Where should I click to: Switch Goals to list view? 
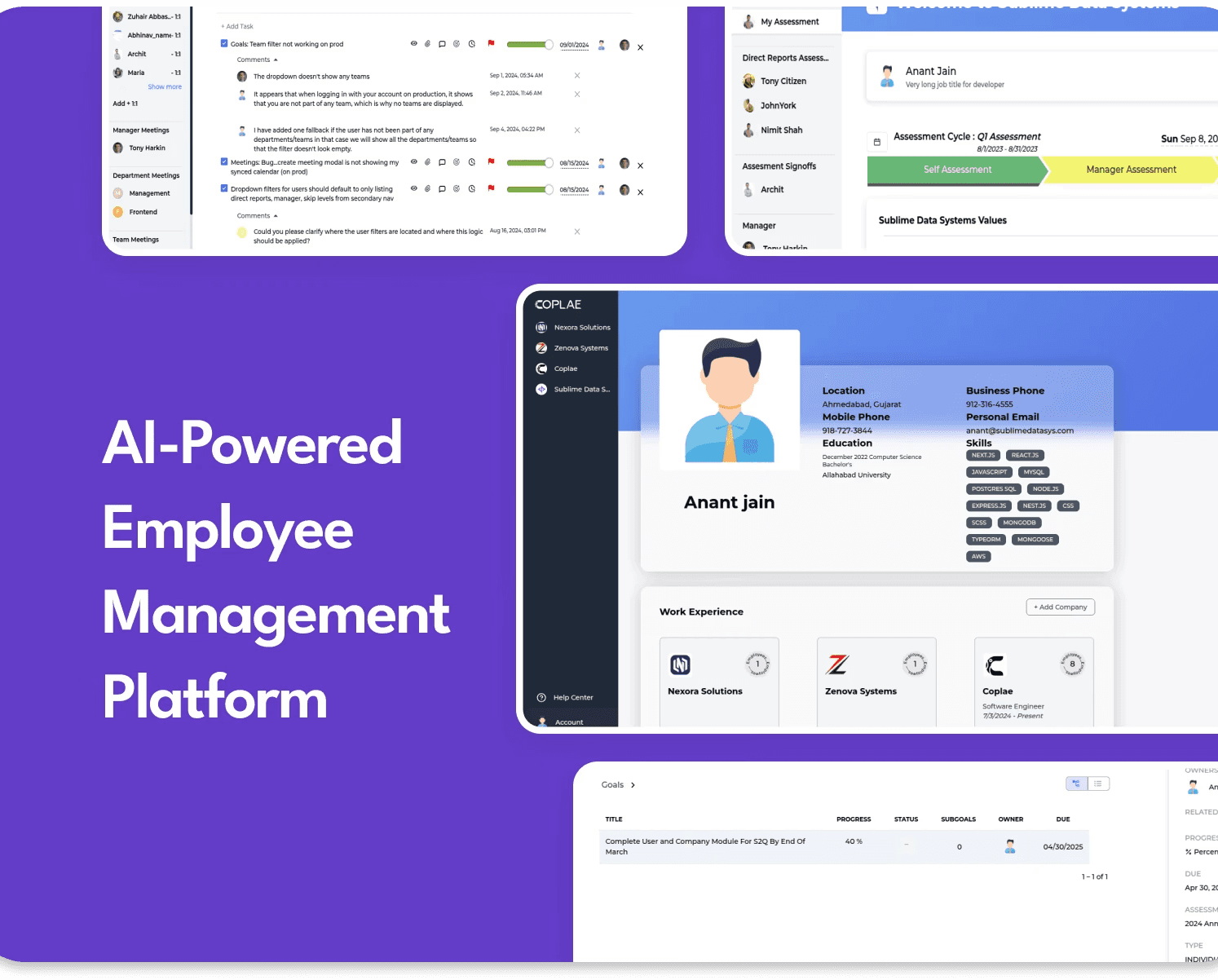point(1098,784)
